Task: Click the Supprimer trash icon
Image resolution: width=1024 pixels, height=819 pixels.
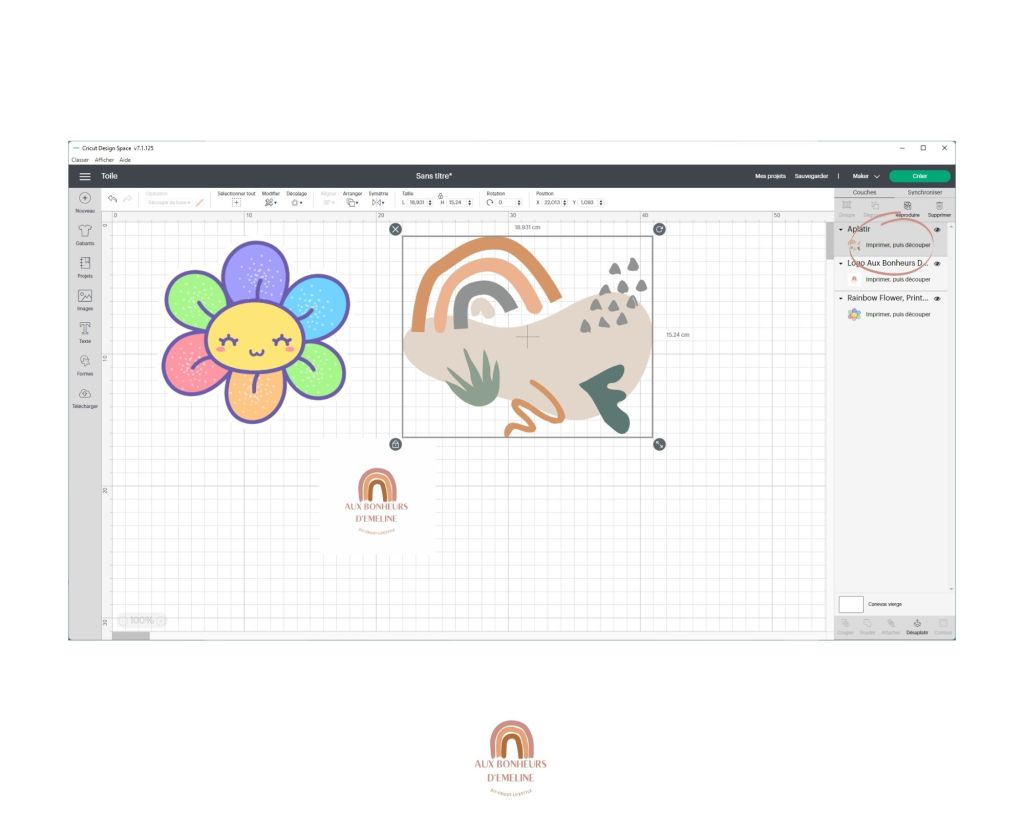Action: pos(939,206)
